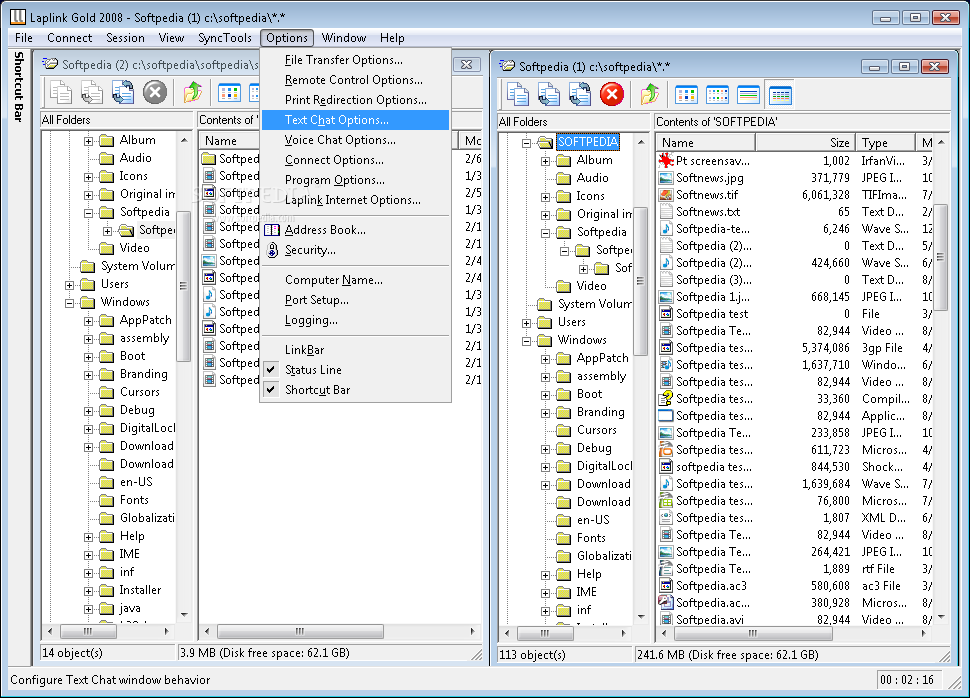Click the Move files icon in Softpedia (2) toolbar

pyautogui.click(x=92, y=93)
